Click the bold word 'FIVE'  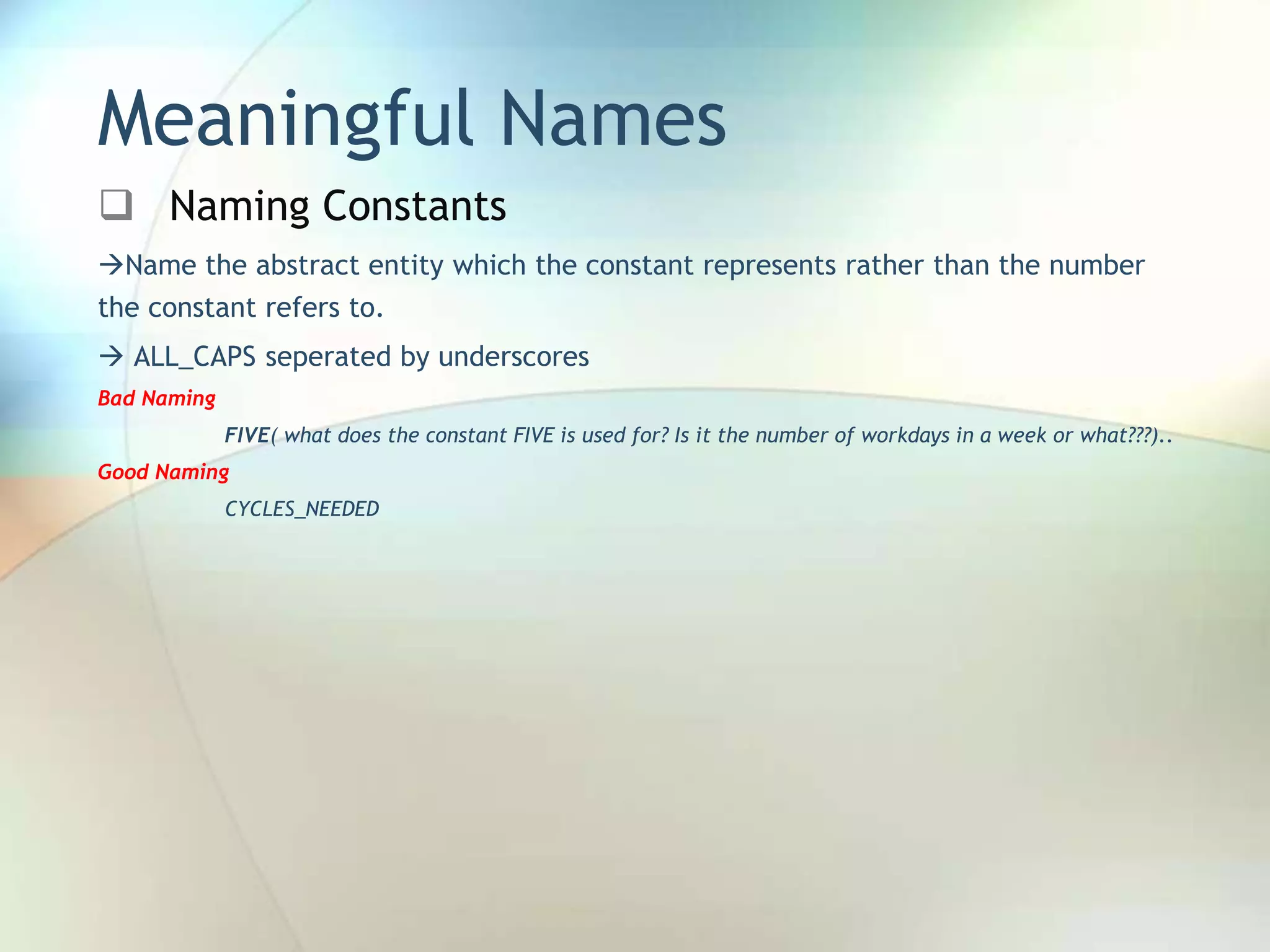click(x=247, y=435)
